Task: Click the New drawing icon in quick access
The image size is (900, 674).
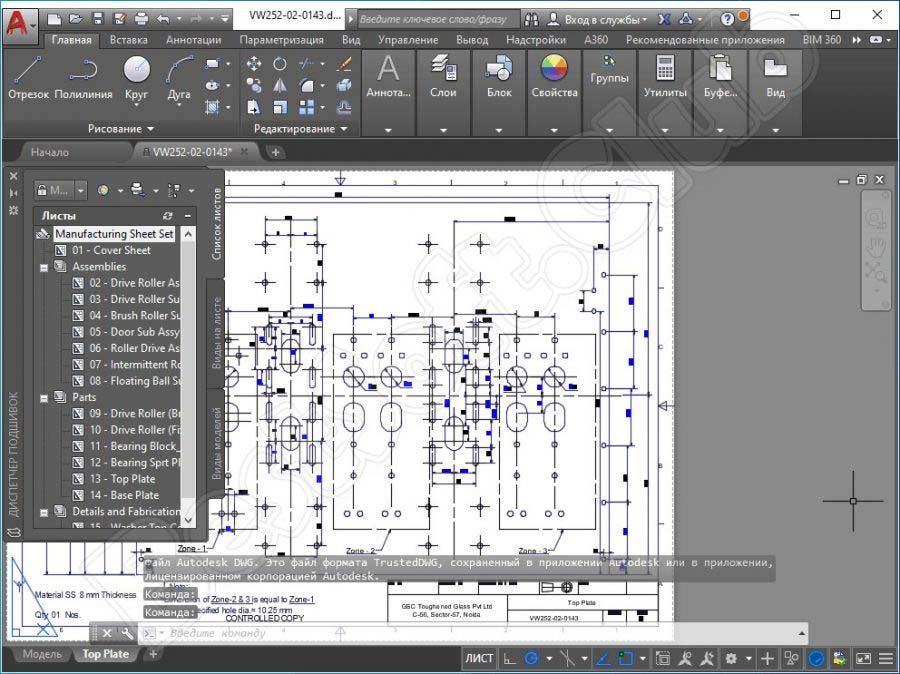Action: 54,19
